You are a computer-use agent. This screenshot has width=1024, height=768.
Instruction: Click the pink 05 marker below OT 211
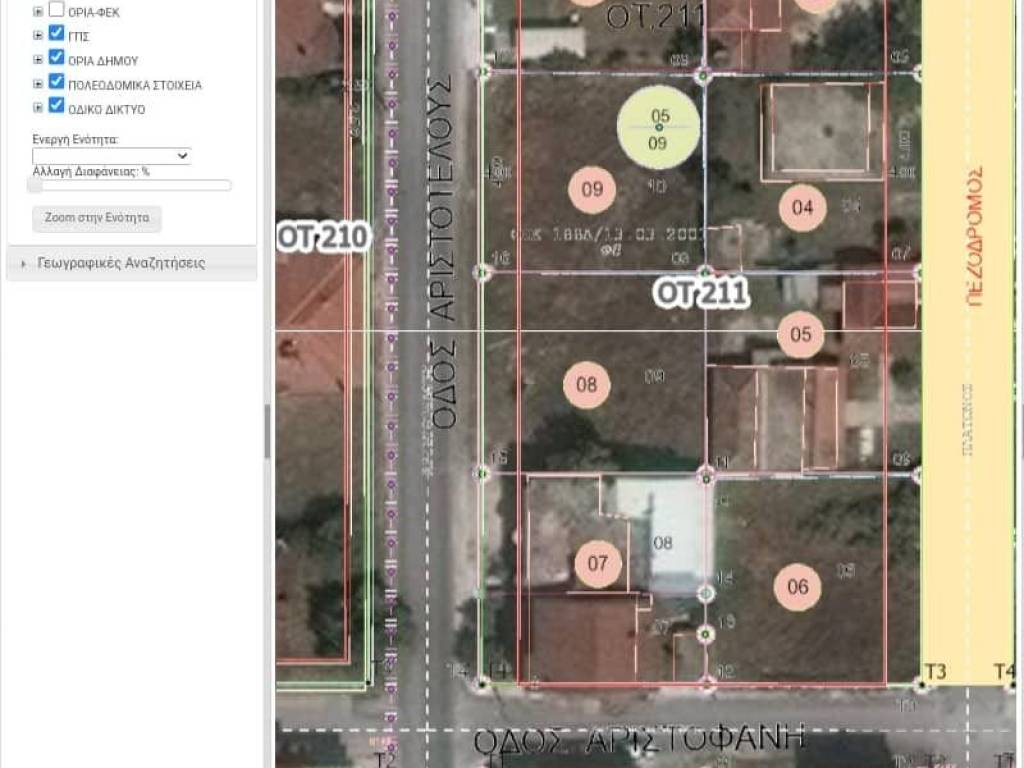tap(801, 334)
